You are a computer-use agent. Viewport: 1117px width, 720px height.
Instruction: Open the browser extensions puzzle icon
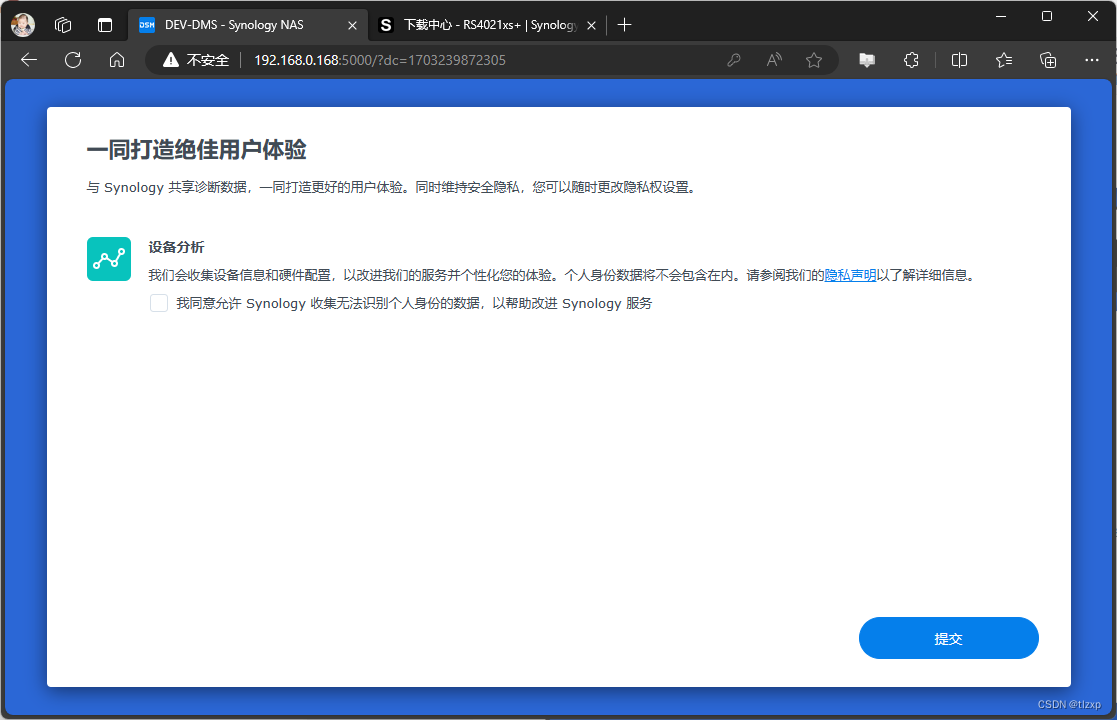tap(911, 61)
